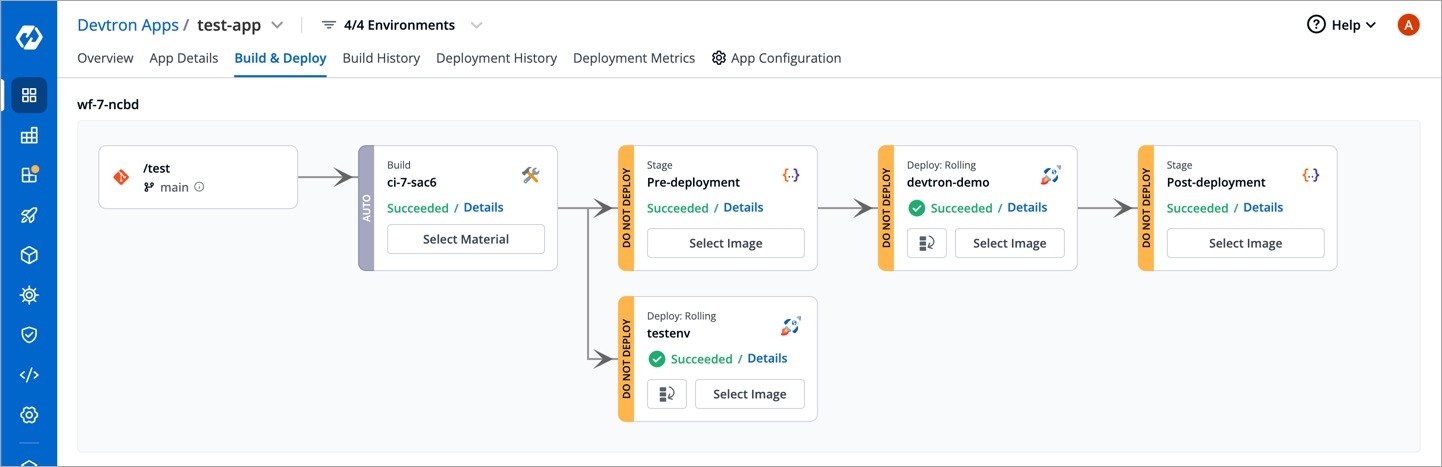Open the cube icon in the sidebar
Screen dimensions: 1442x467
[29, 255]
